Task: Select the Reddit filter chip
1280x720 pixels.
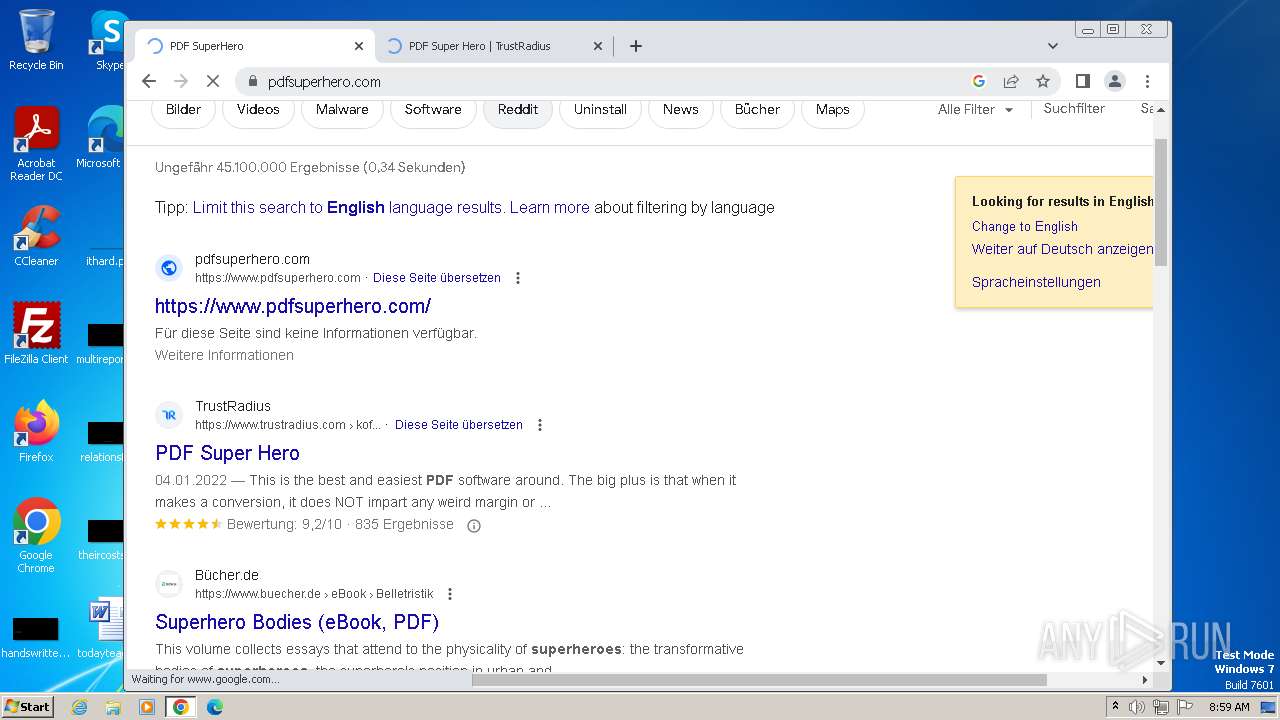Action: click(518, 109)
